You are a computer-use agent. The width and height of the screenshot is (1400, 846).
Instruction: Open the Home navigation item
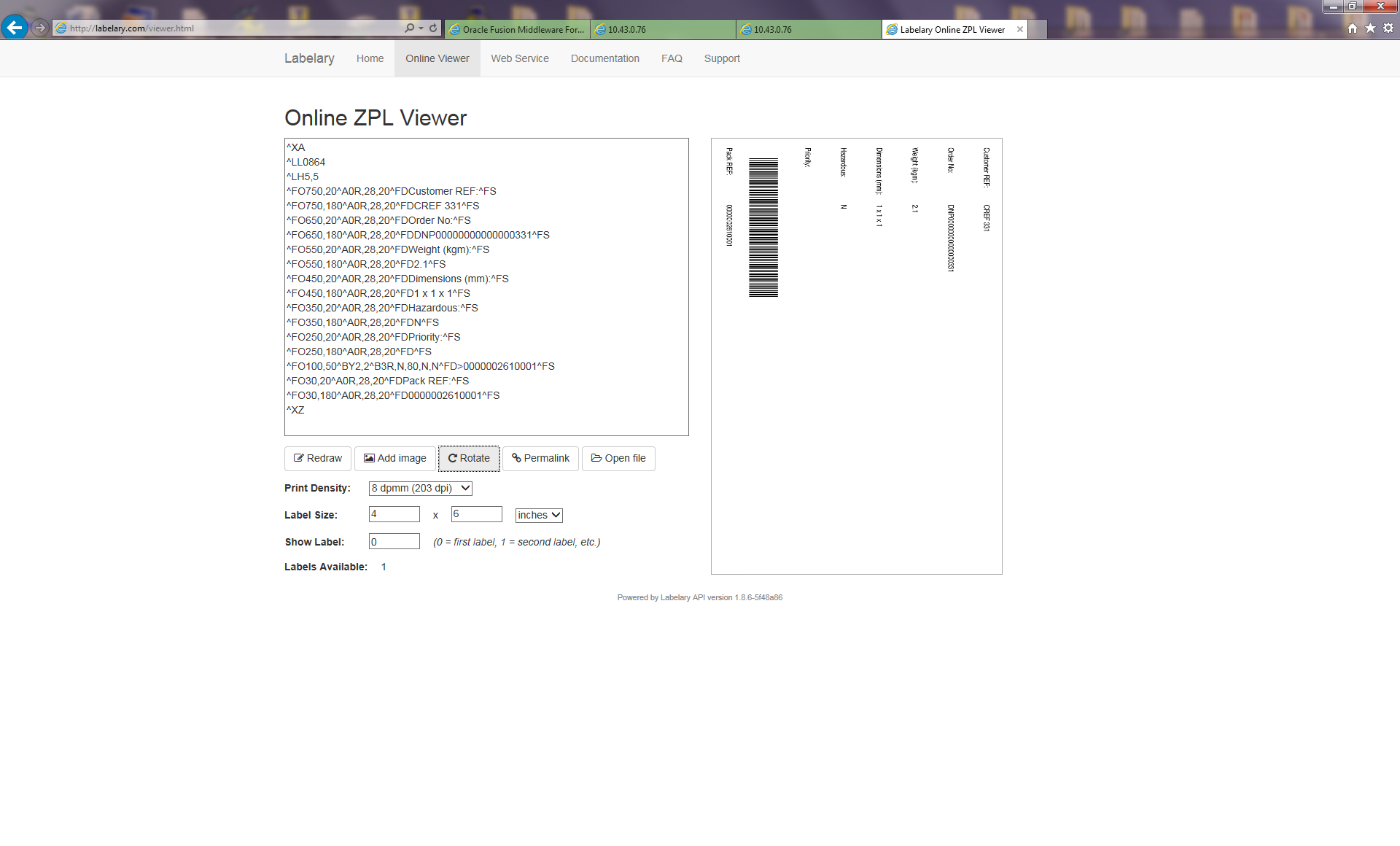[370, 58]
